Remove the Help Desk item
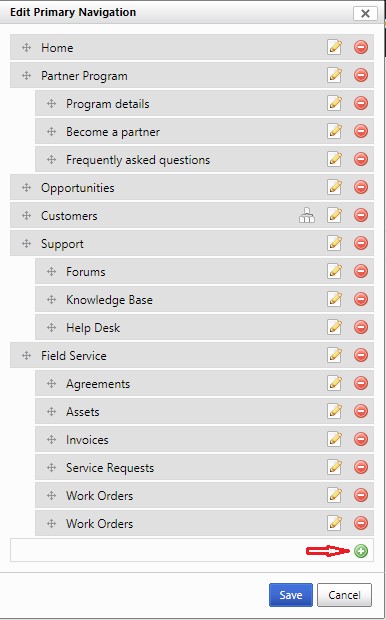This screenshot has height=620, width=386. [361, 327]
